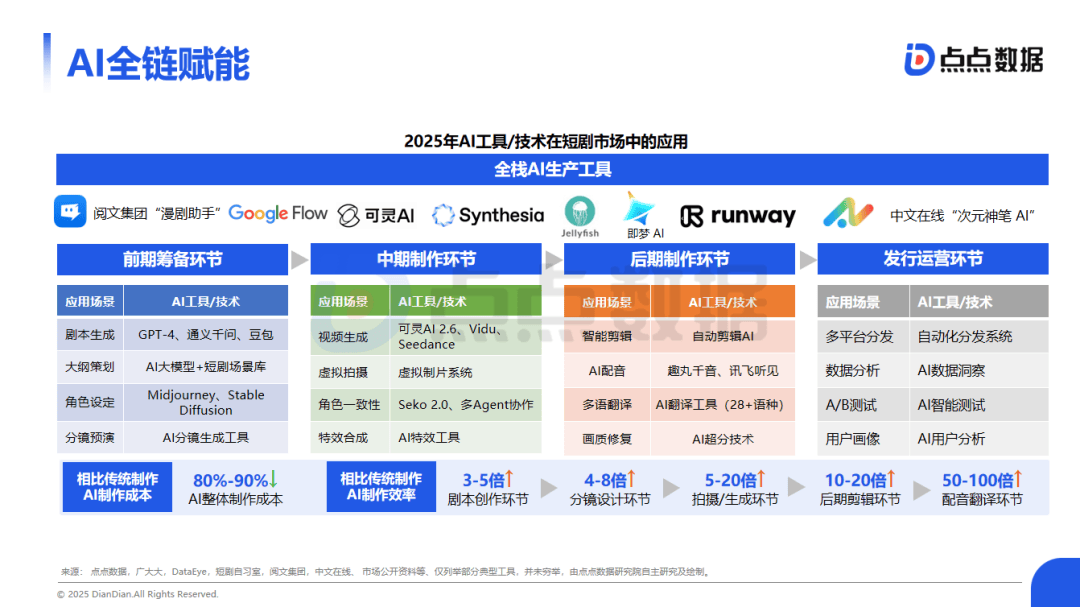Click the blue 阅文集团 chat robot icon
The image size is (1080, 607).
[x=70, y=213]
